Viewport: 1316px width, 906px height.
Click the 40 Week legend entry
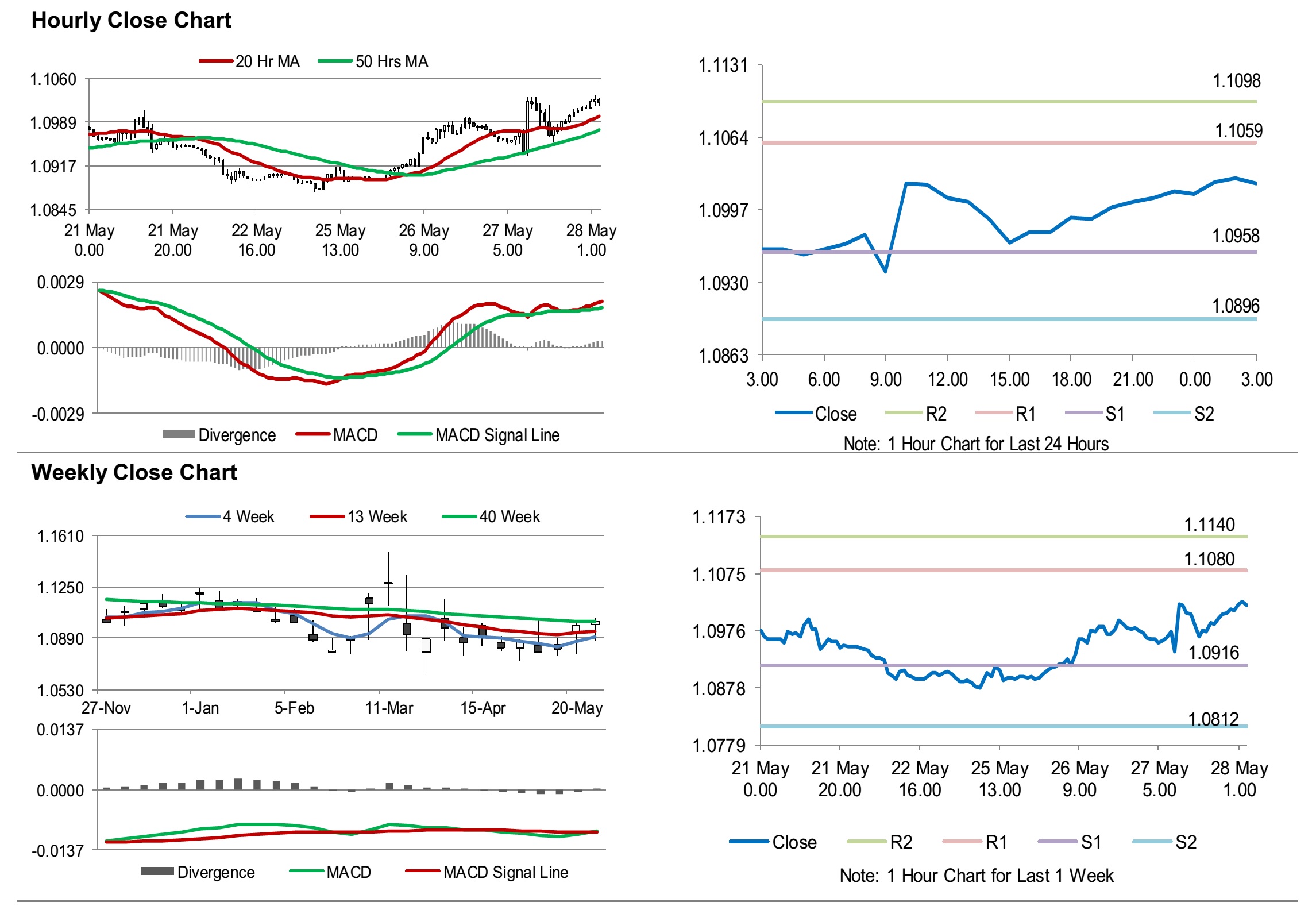click(x=509, y=516)
